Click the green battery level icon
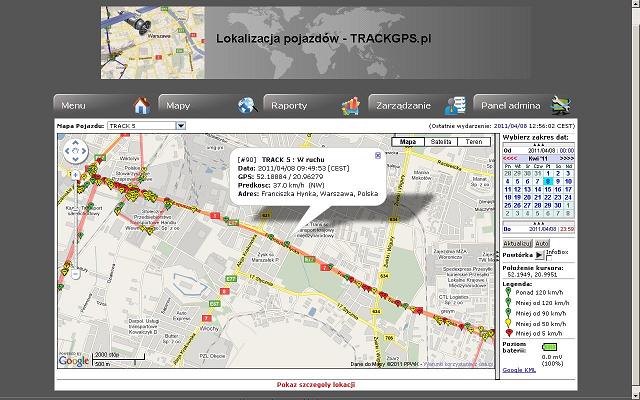 coord(549,347)
